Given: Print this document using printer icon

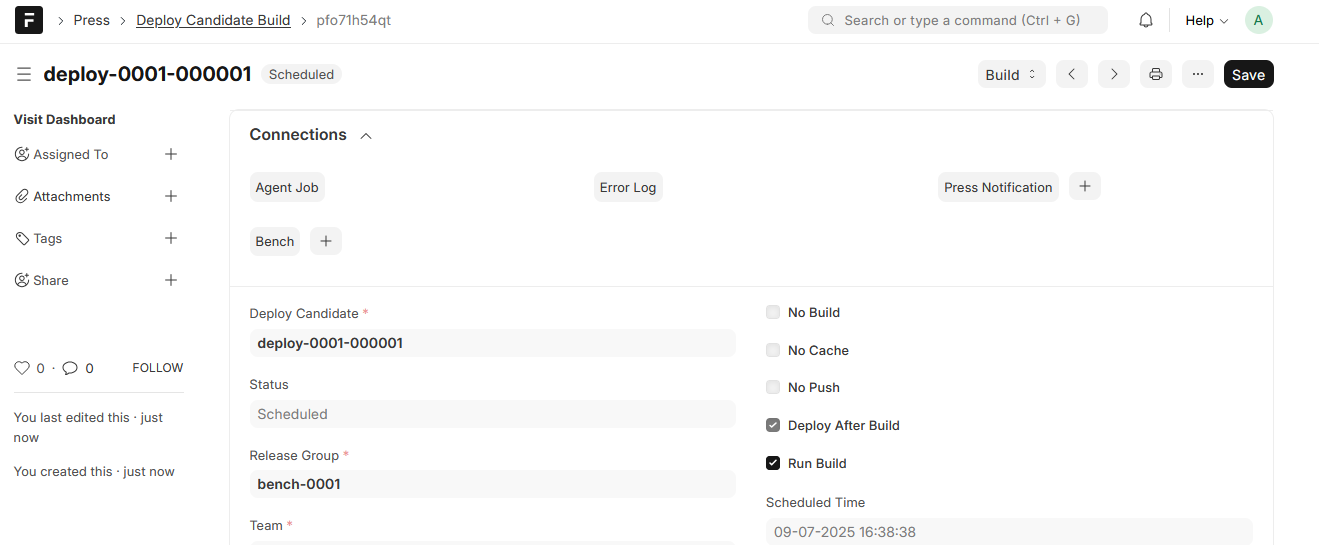Looking at the screenshot, I should click(x=1156, y=74).
